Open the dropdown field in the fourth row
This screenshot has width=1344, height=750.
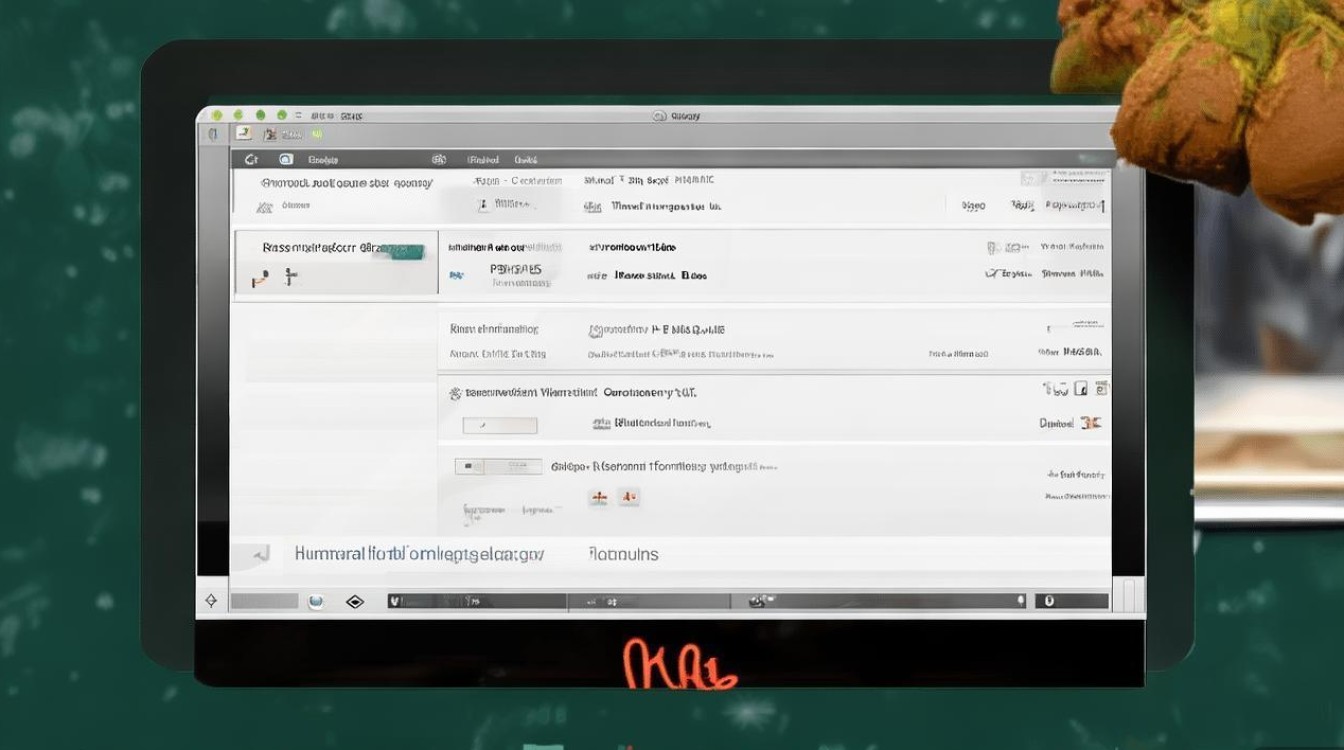coord(500,426)
